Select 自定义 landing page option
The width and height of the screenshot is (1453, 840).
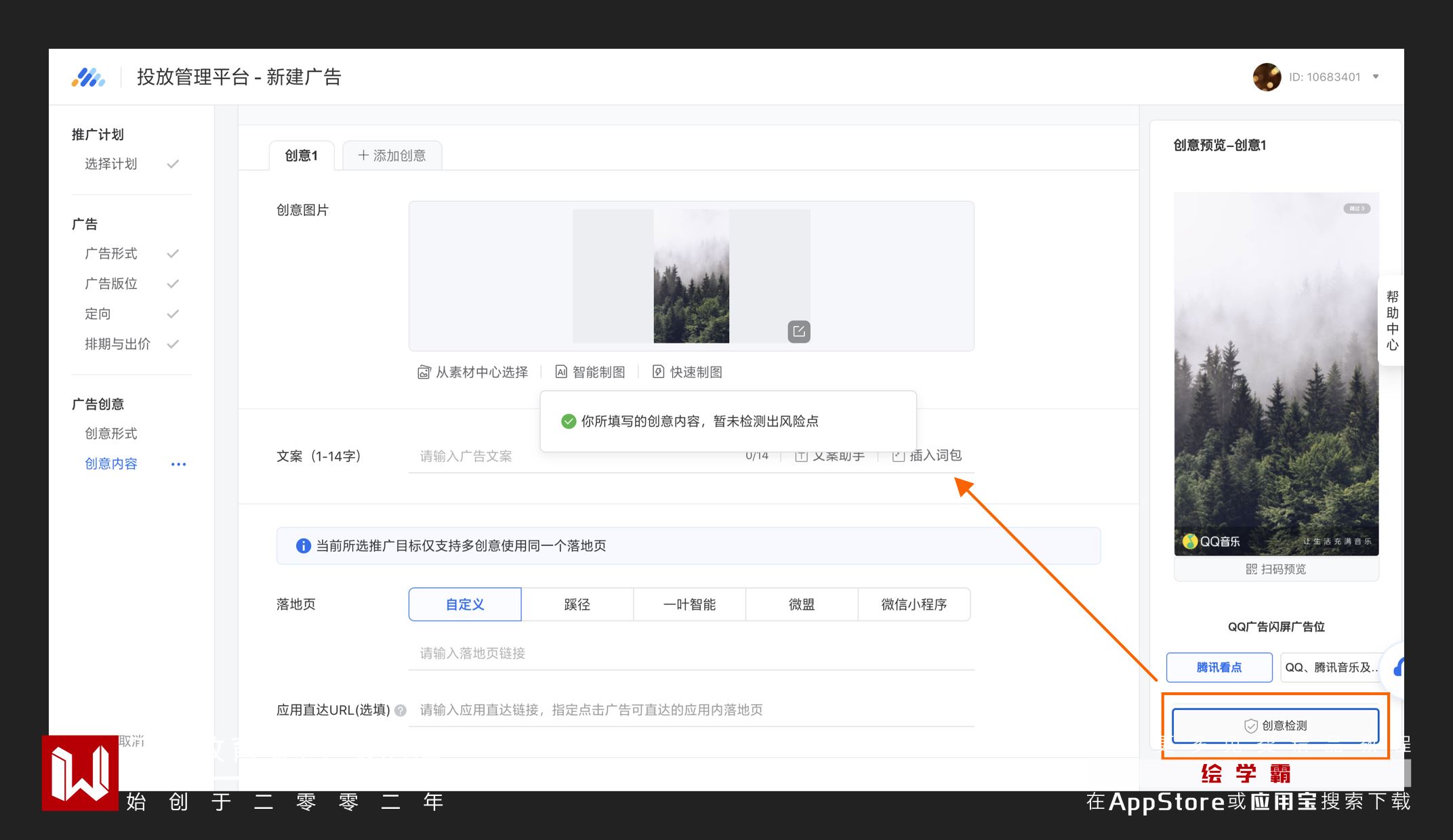tap(465, 604)
